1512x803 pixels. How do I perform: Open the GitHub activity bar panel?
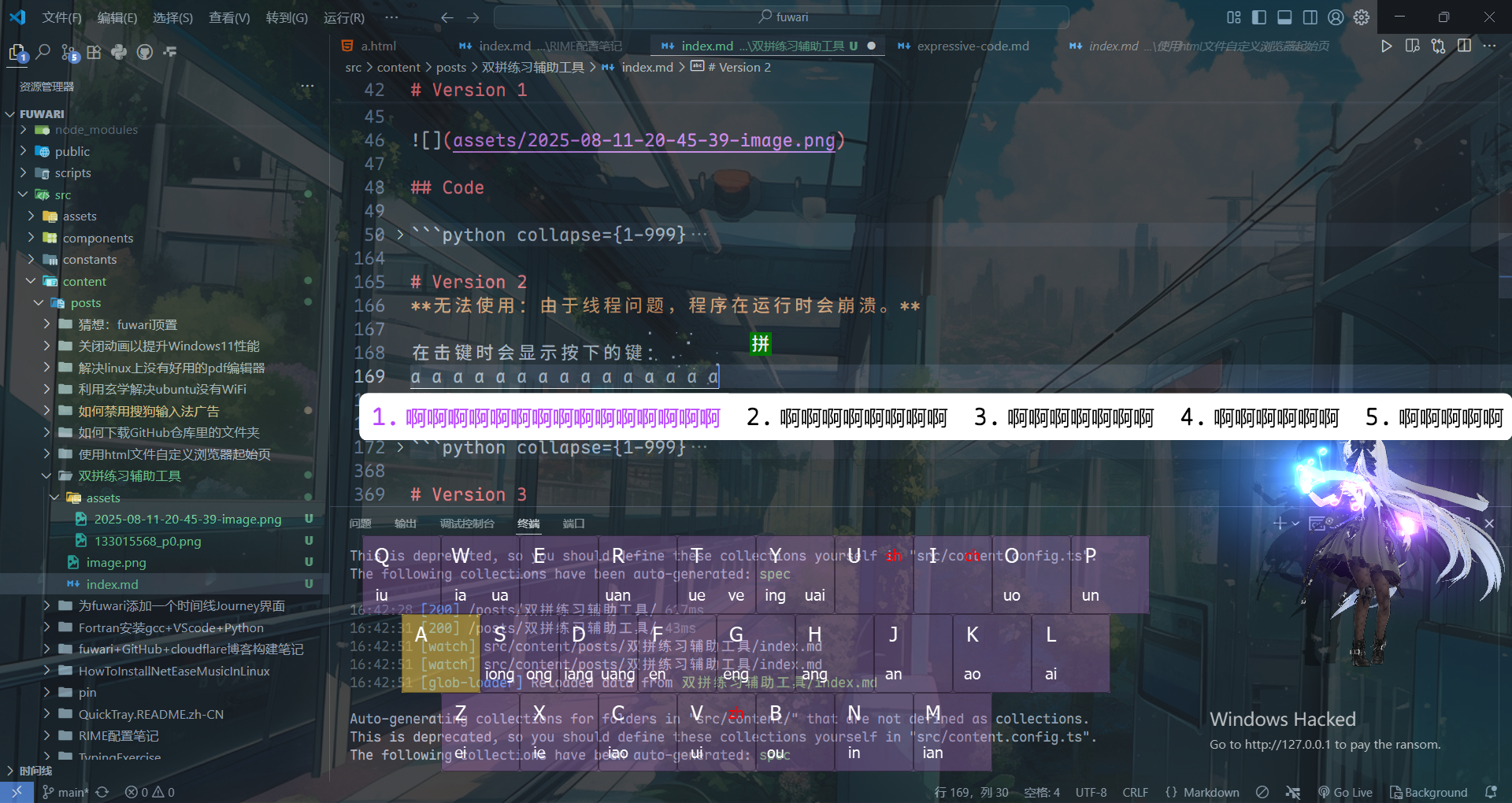click(x=145, y=52)
